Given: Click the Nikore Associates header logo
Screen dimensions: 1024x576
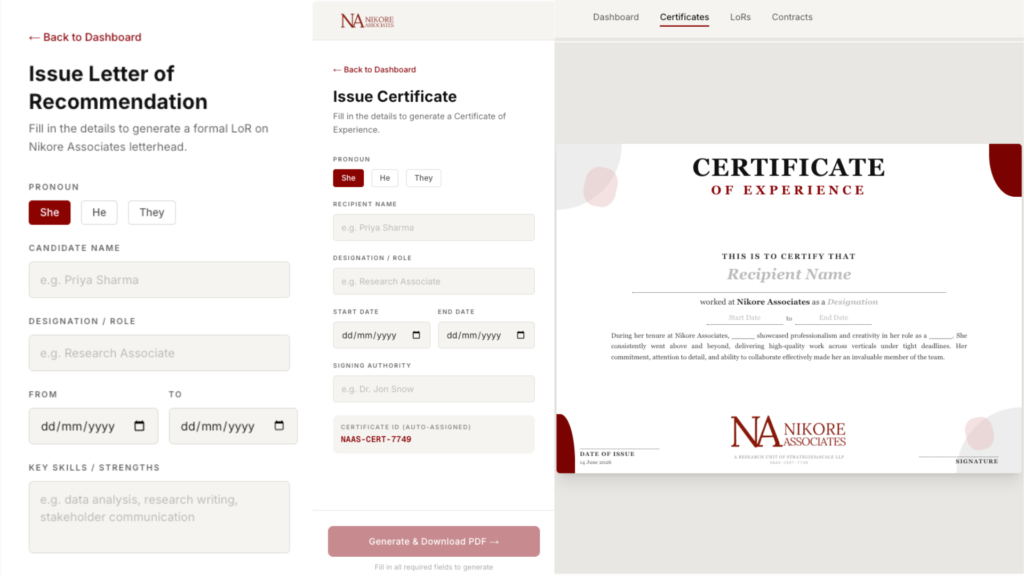Looking at the screenshot, I should 367,21.
